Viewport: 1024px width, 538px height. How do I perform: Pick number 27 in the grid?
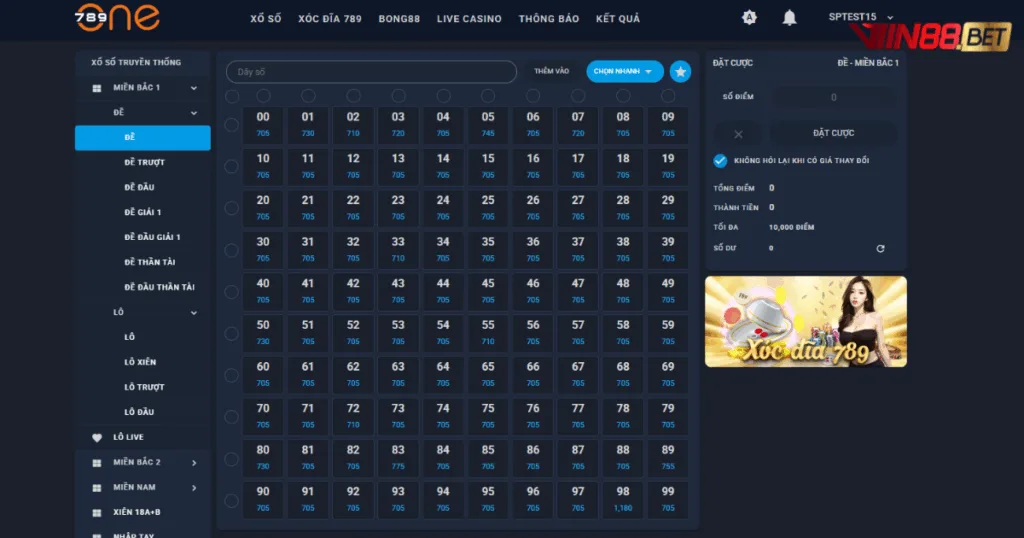578,208
